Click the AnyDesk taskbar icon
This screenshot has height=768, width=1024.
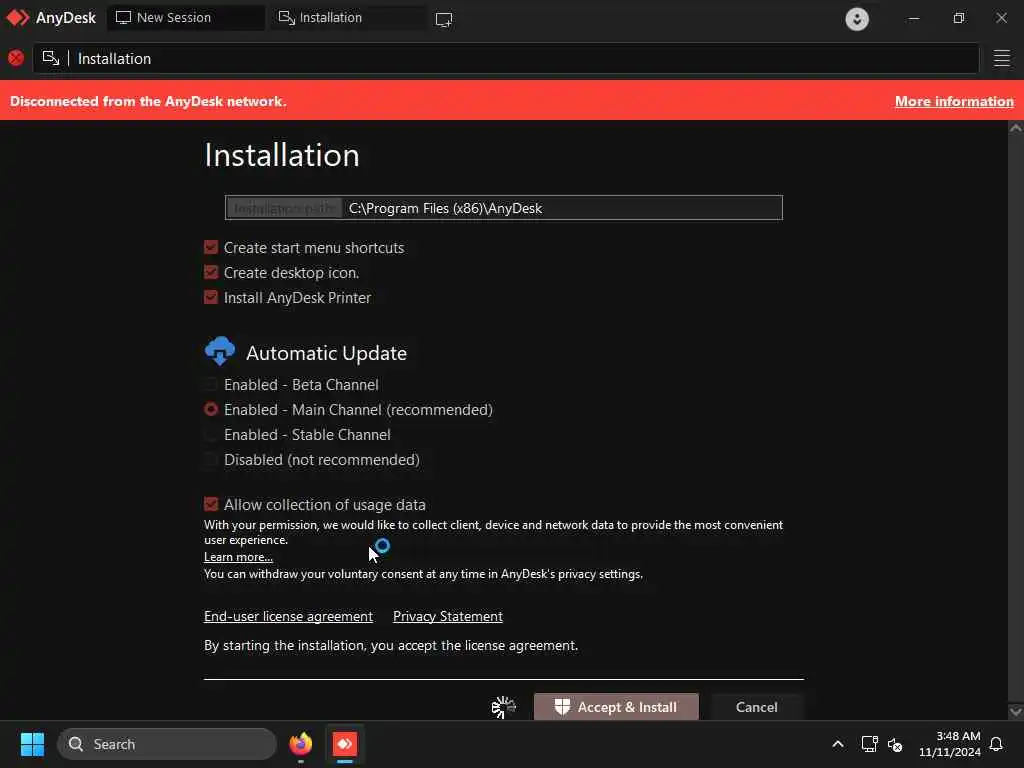tap(345, 744)
